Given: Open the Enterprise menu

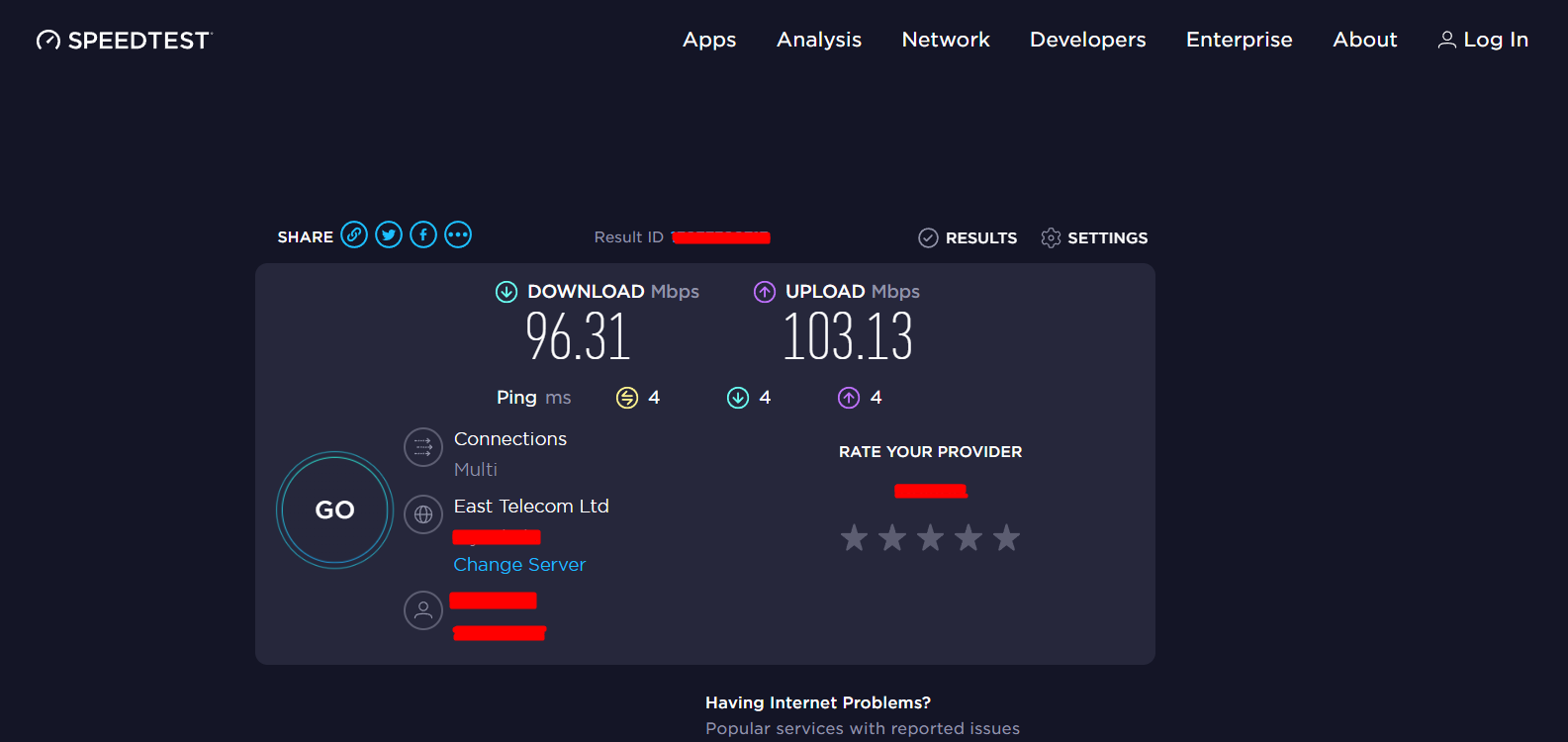Looking at the screenshot, I should click(1240, 41).
